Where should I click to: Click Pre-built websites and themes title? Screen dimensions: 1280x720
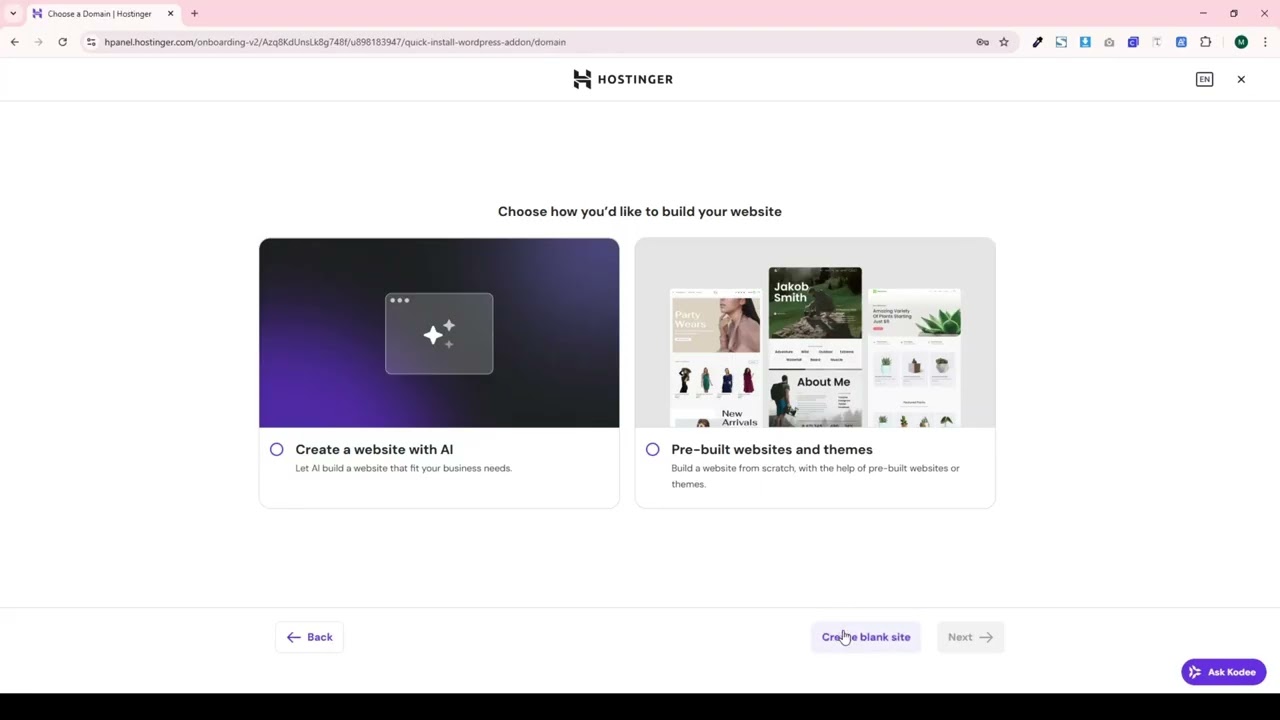pyautogui.click(x=772, y=450)
